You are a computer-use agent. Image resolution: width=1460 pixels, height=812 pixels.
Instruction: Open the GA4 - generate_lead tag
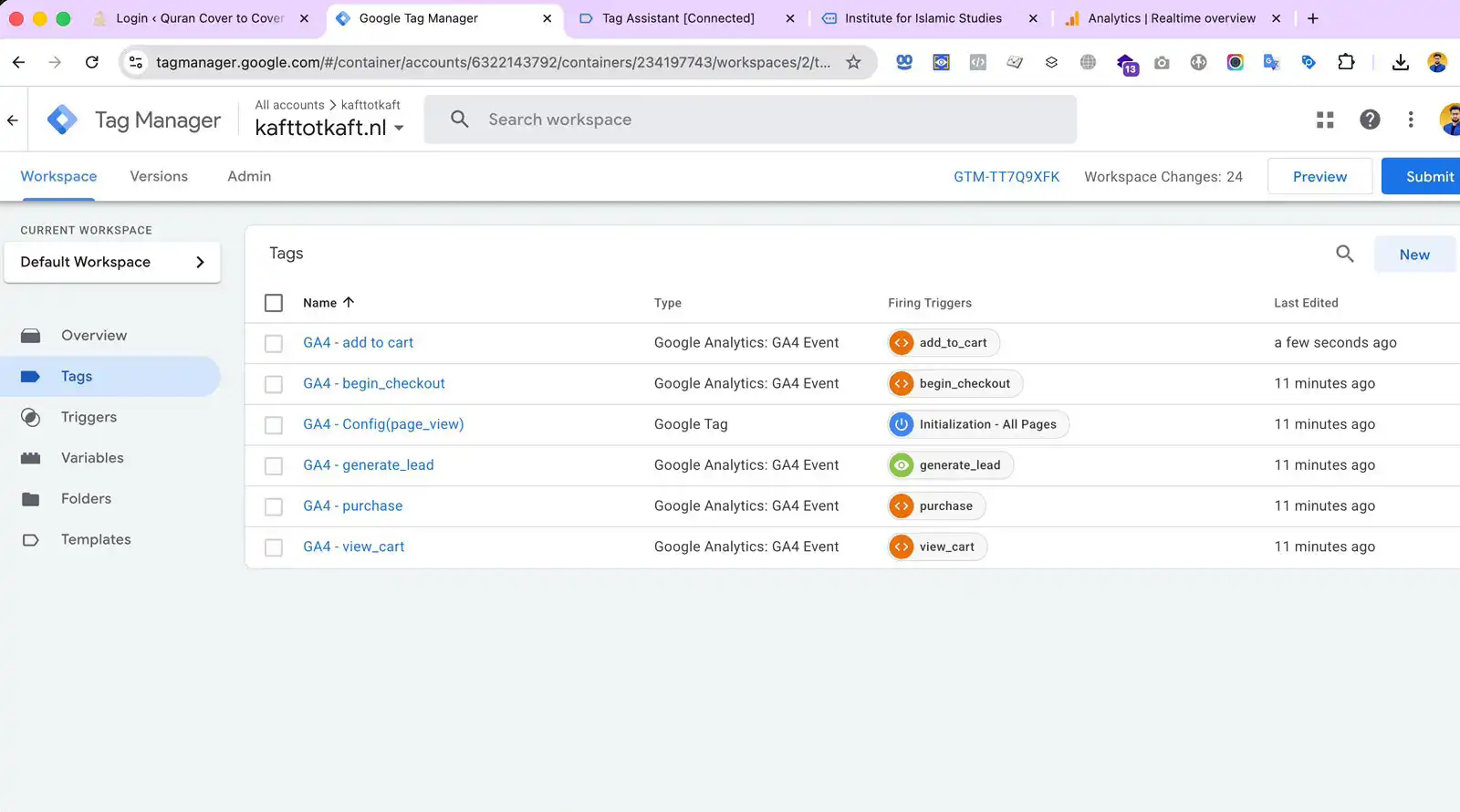click(369, 465)
